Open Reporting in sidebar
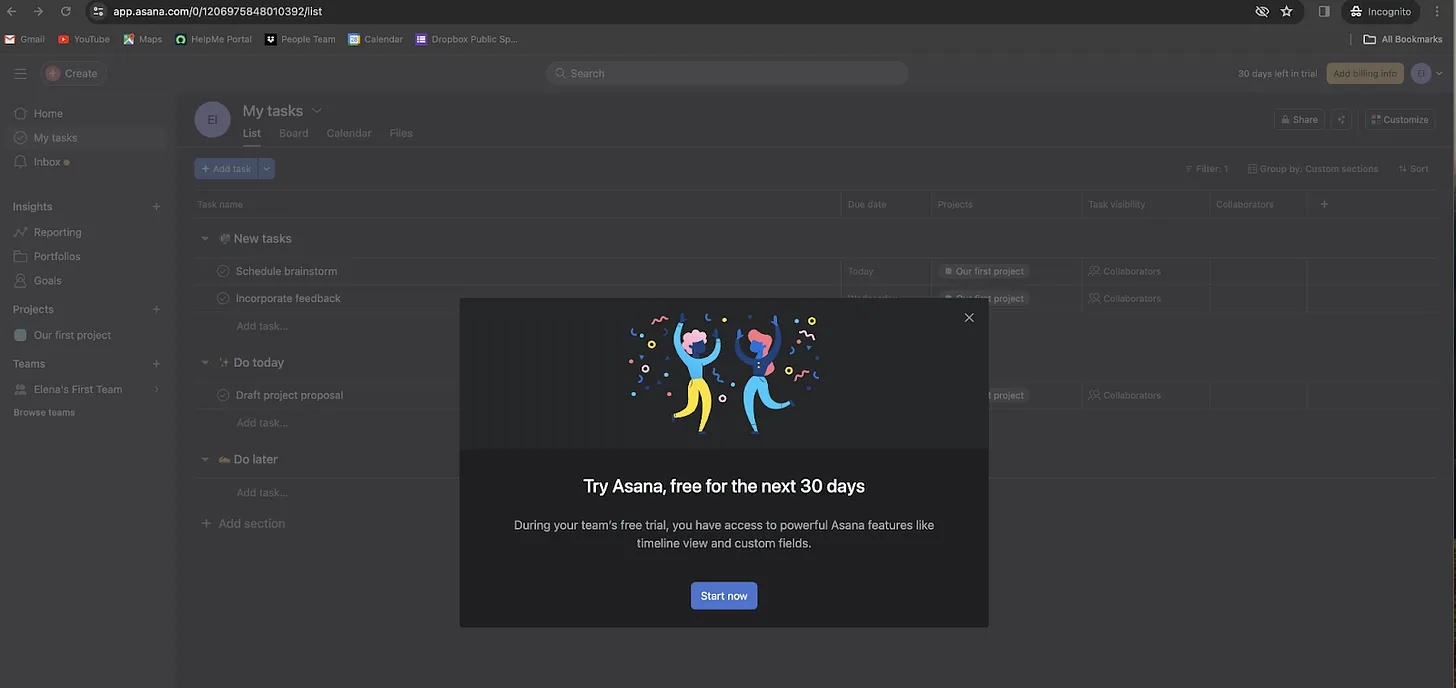Viewport: 1456px width, 688px height. (57, 232)
